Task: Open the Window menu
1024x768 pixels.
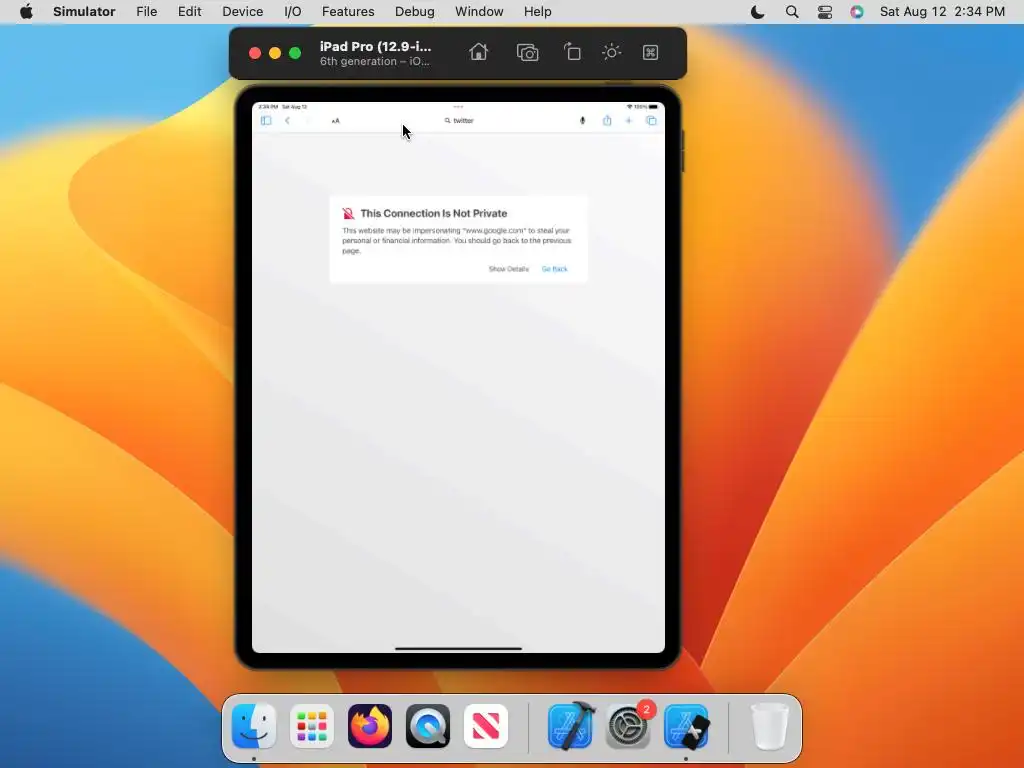Action: click(x=479, y=12)
